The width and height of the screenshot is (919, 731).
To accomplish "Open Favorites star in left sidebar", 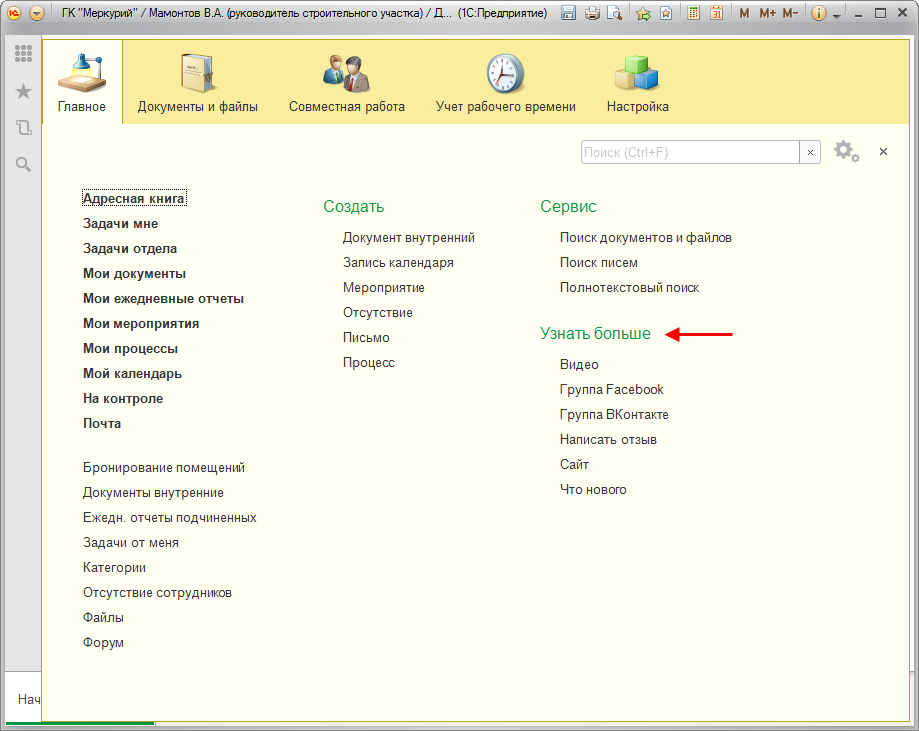I will [x=23, y=91].
